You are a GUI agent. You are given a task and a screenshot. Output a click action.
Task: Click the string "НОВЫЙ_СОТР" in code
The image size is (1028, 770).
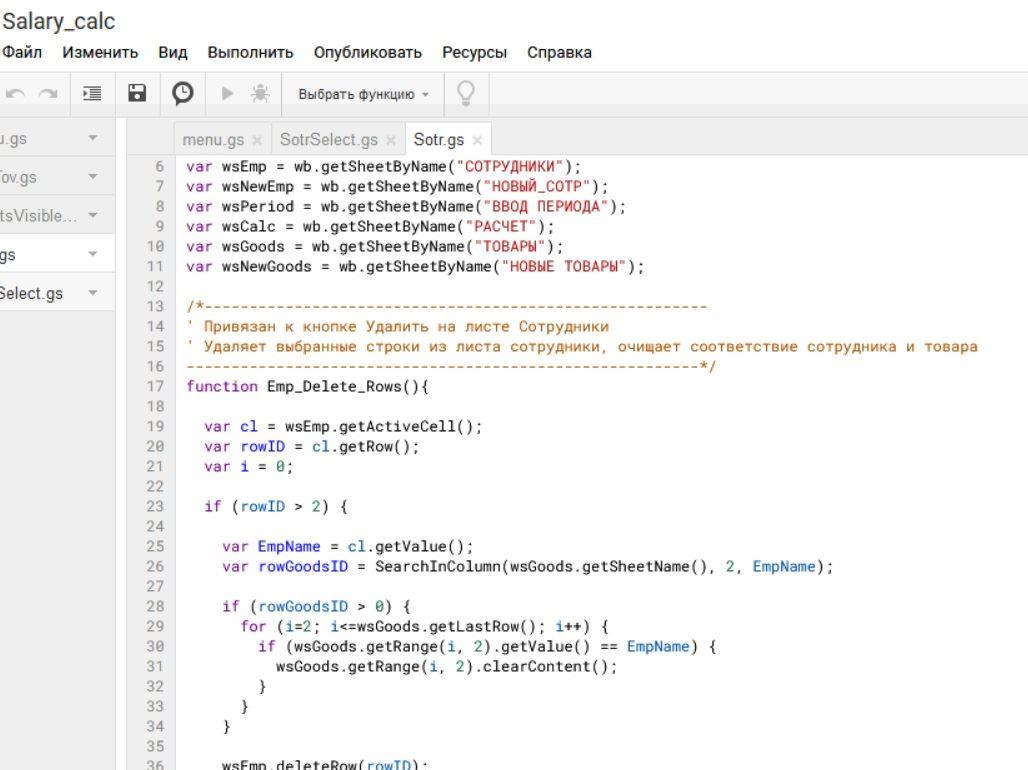pyautogui.click(x=537, y=187)
